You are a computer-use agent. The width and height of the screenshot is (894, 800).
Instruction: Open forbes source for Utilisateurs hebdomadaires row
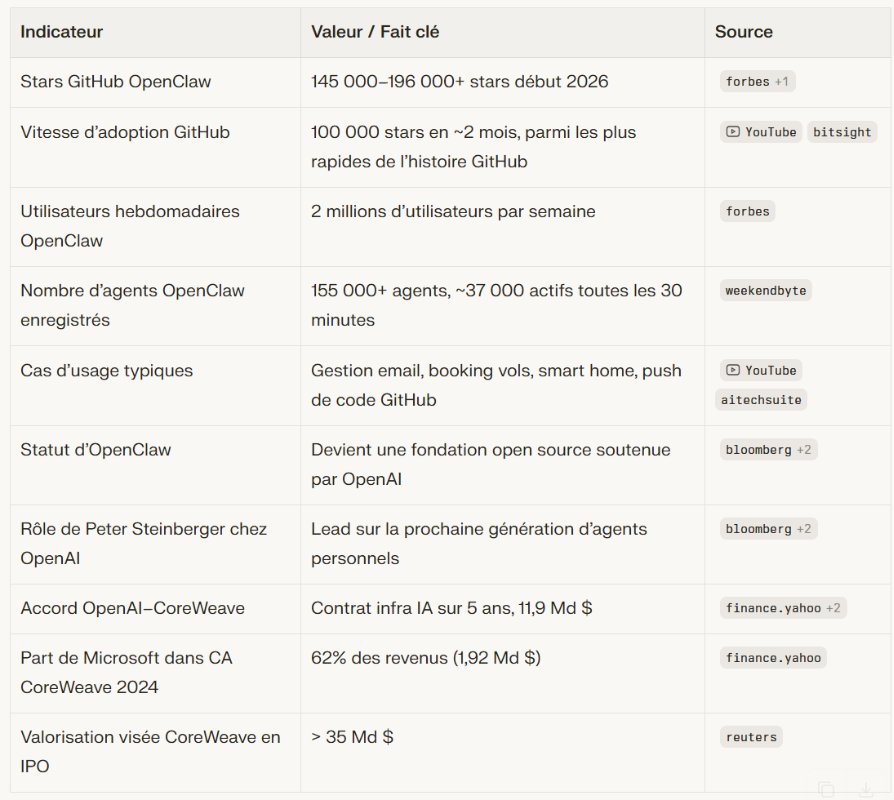pyautogui.click(x=749, y=211)
